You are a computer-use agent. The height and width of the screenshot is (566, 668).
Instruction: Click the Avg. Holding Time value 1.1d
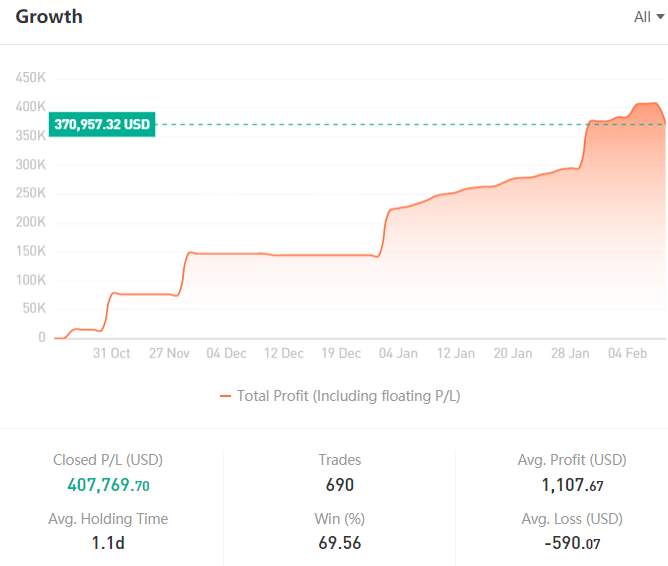108,543
